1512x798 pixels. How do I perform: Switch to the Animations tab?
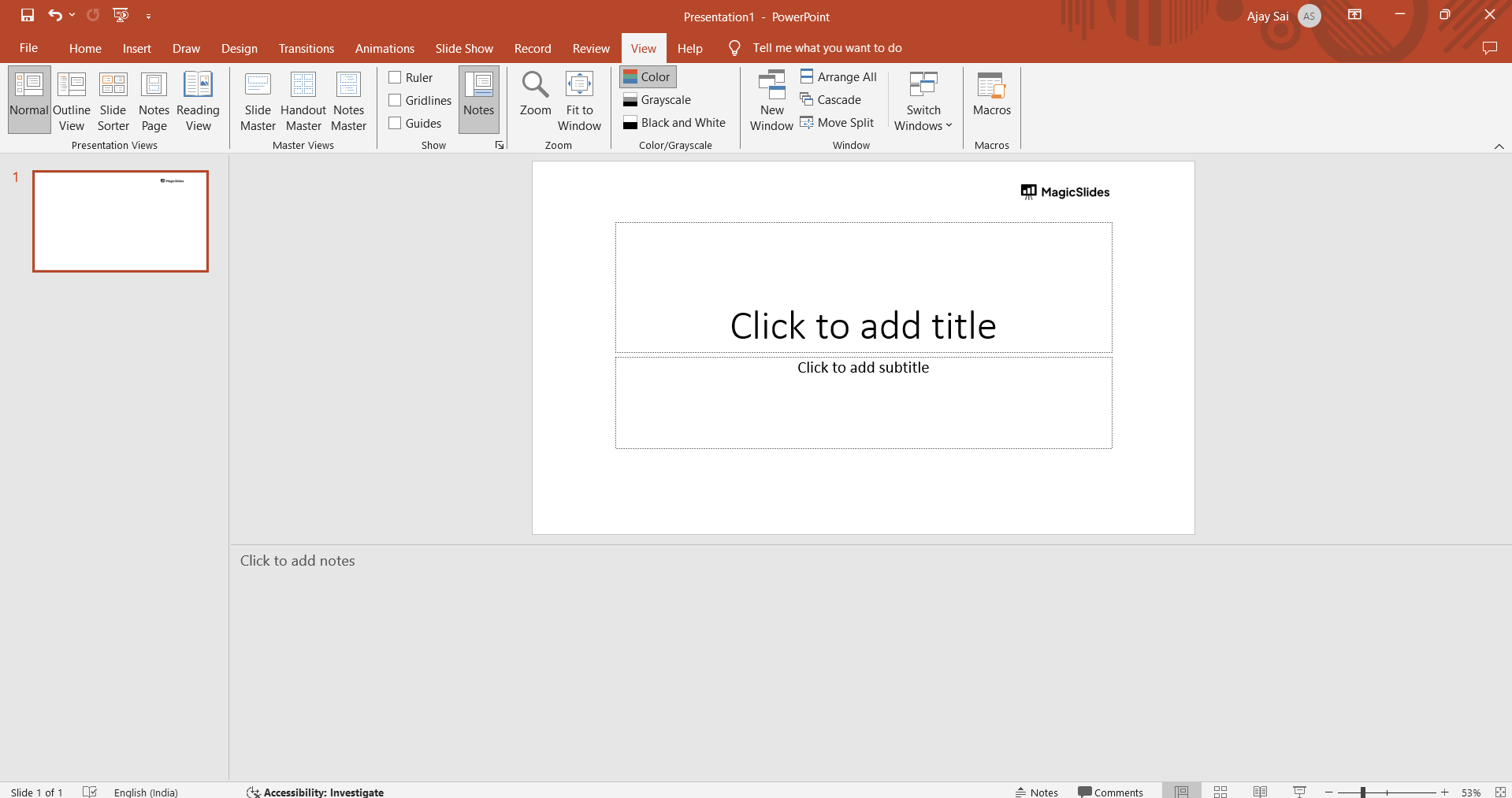point(385,49)
